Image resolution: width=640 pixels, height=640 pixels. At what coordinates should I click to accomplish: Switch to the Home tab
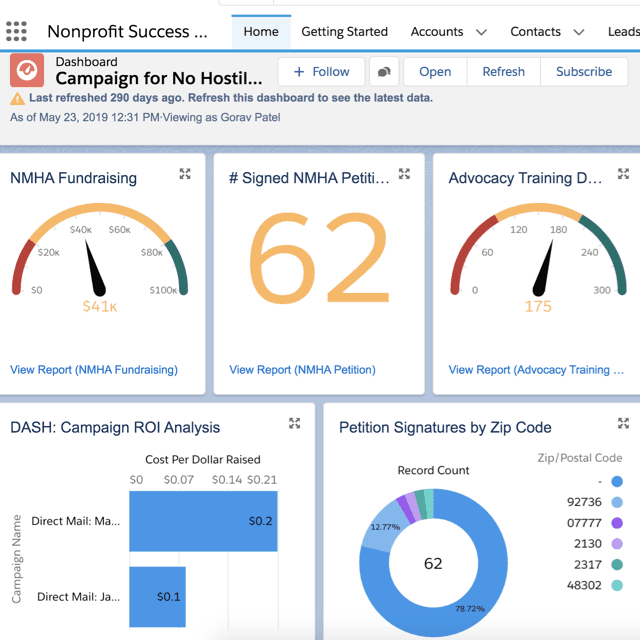(x=261, y=32)
